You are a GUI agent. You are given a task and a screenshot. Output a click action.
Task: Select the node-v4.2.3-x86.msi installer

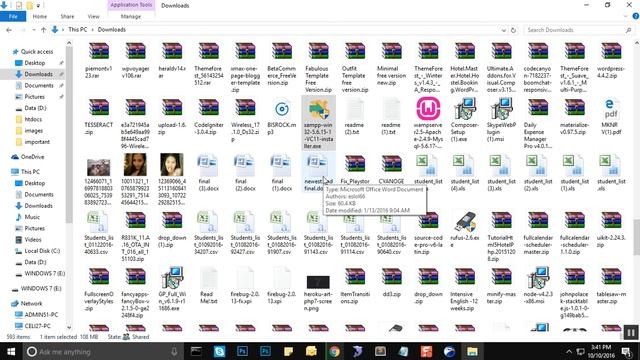tap(538, 285)
